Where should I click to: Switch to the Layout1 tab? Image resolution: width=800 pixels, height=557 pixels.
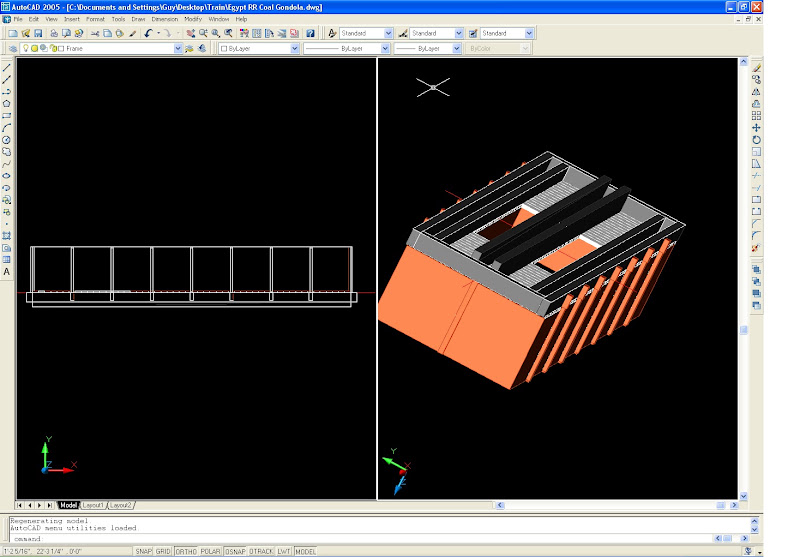tap(93, 505)
